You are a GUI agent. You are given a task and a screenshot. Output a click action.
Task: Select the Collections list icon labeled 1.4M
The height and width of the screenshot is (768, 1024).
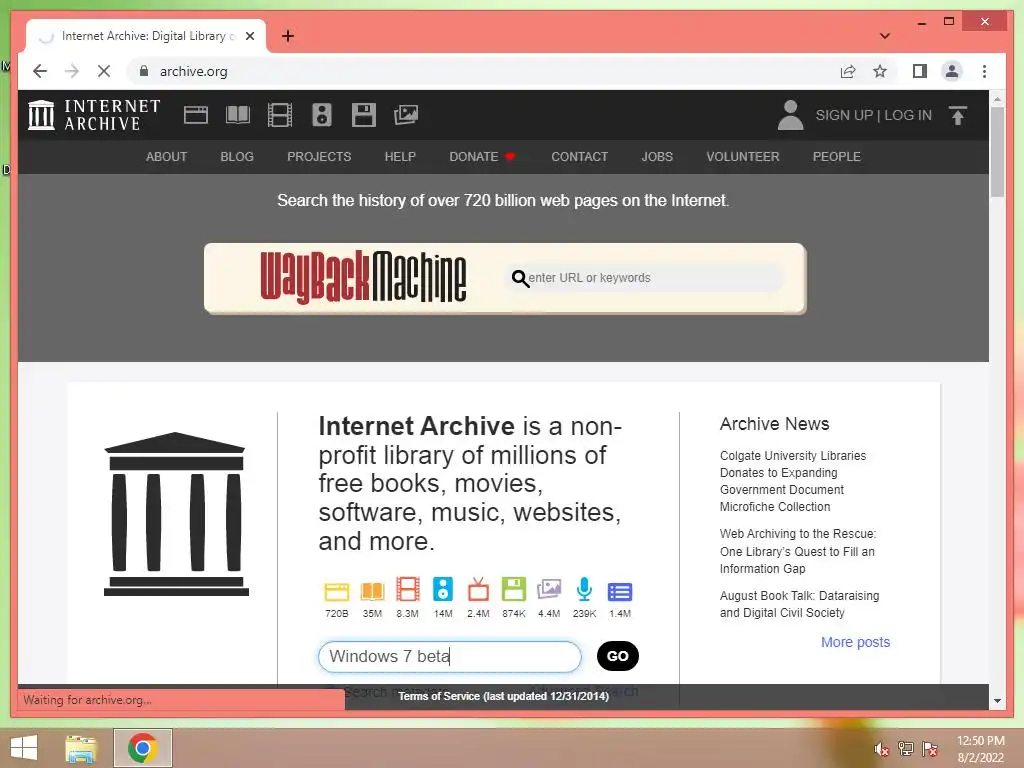pyautogui.click(x=620, y=592)
